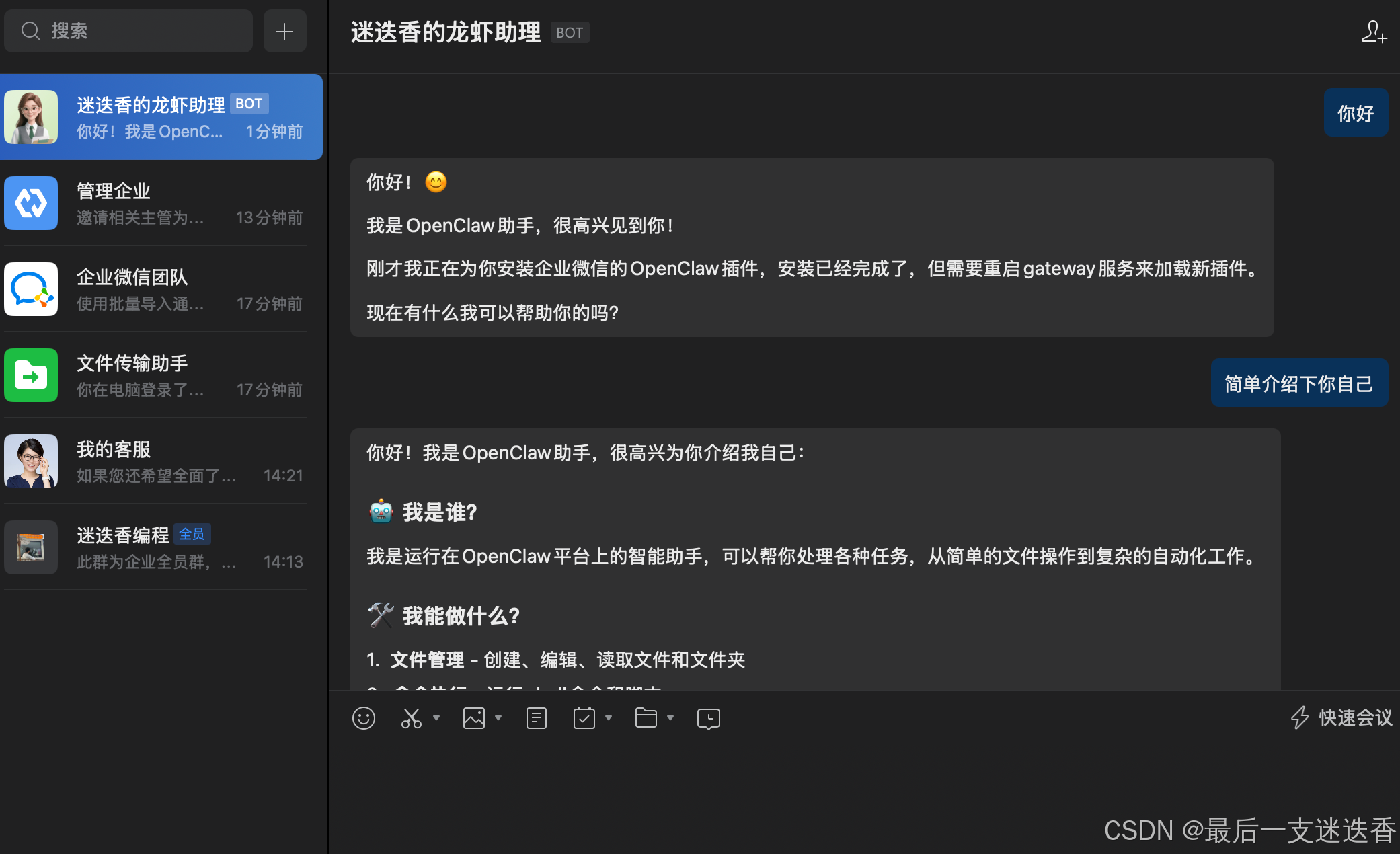1400x854 pixels.
Task: Click the add member icon in chat header
Action: tap(1374, 32)
